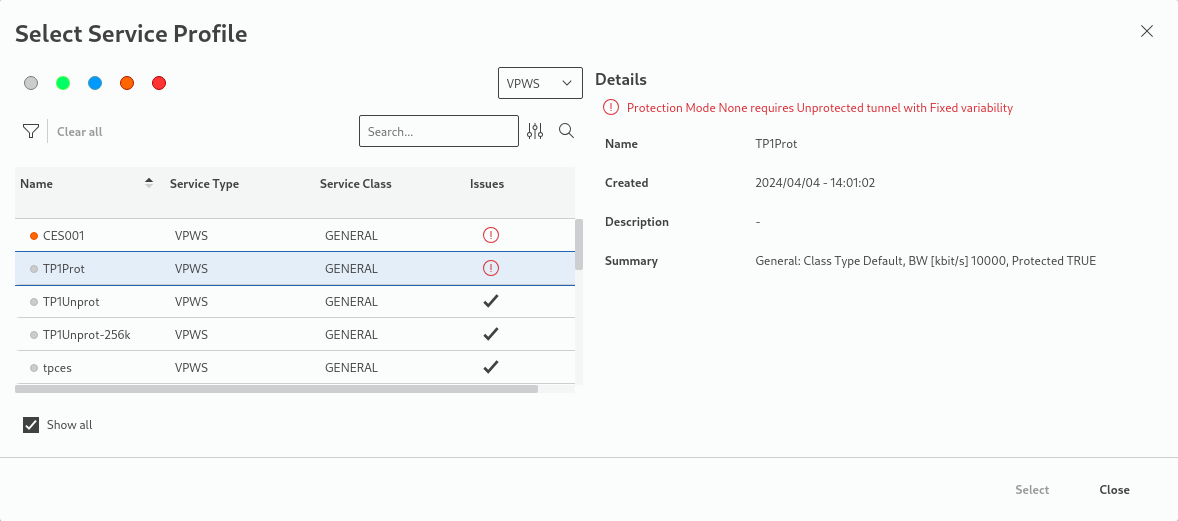Click the Service Class column header
1178x521 pixels.
[355, 184]
